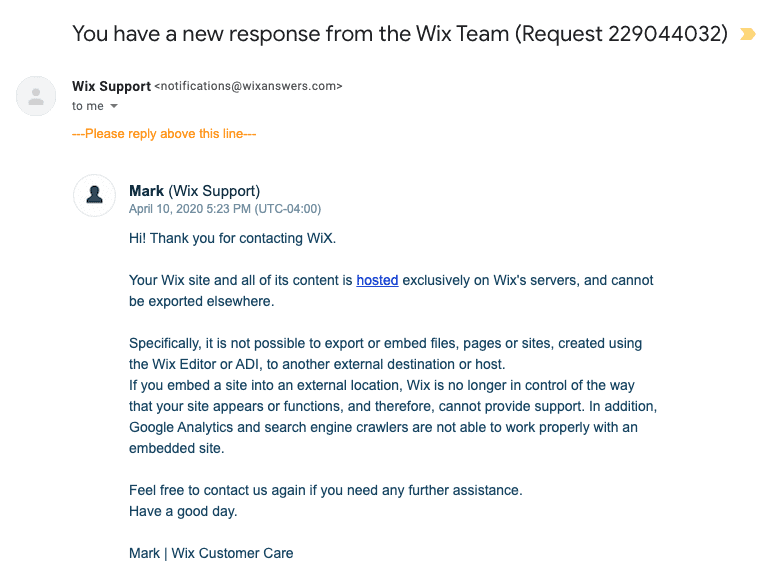Click the "be exported elsewhere." text line
The height and width of the screenshot is (571, 765).
201,301
